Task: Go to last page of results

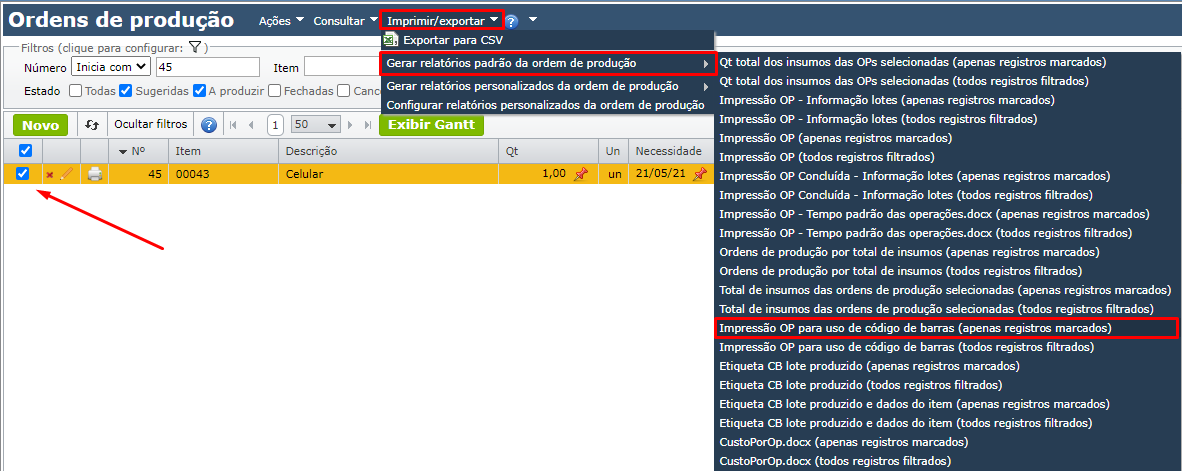Action: click(x=368, y=125)
